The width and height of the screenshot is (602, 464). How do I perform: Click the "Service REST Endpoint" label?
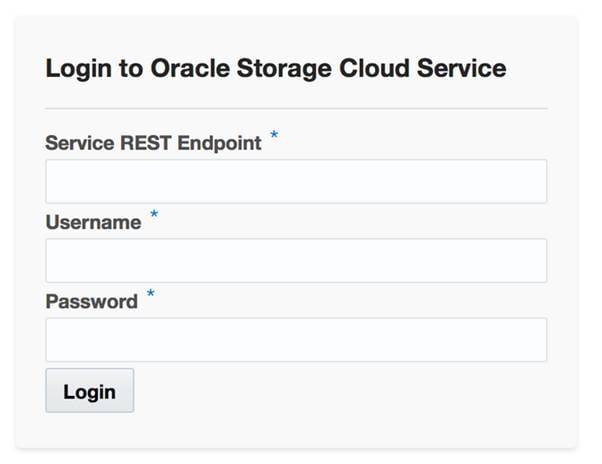[153, 143]
